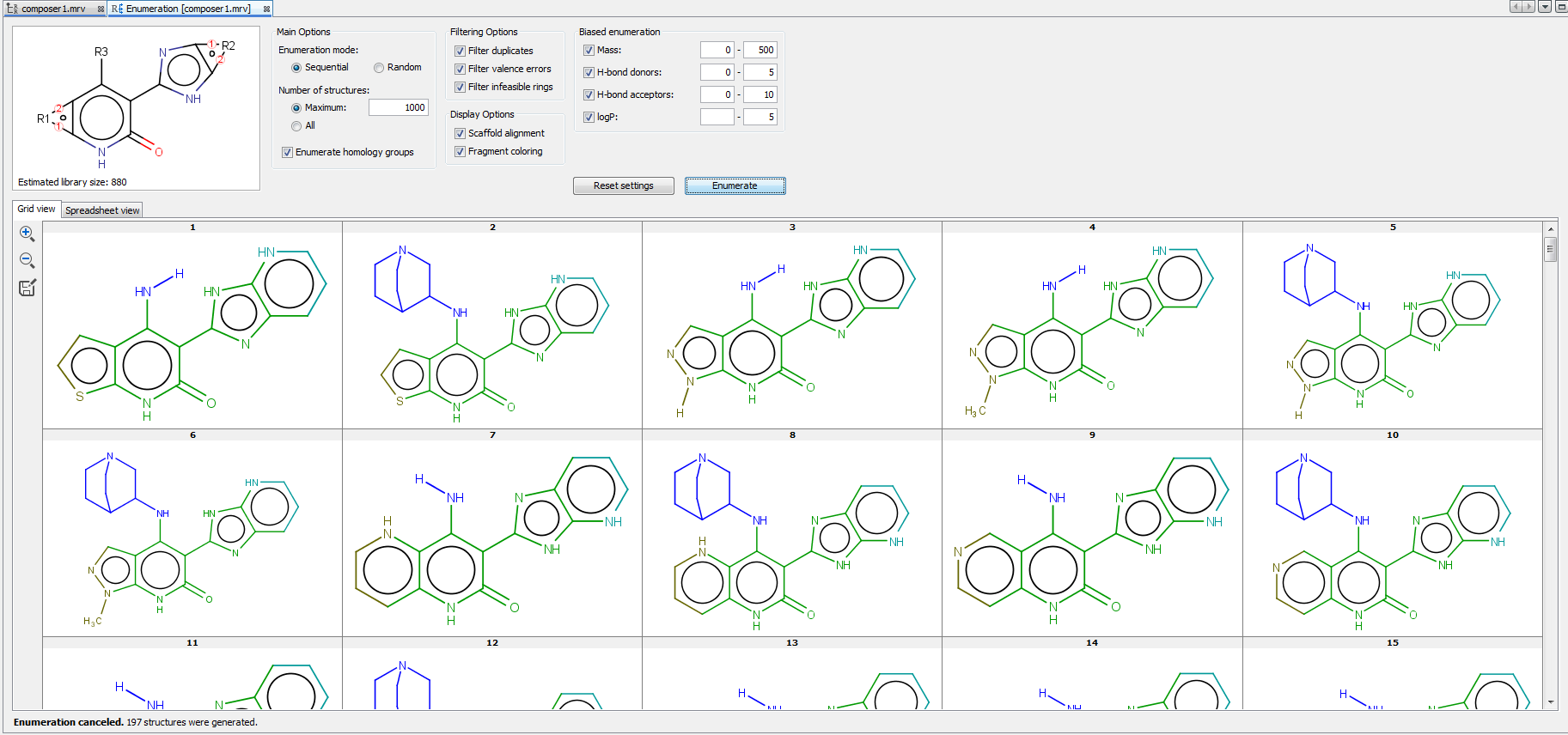The image size is (1568, 735).
Task: Open the tab list dropdown arrow
Action: point(1544,7)
